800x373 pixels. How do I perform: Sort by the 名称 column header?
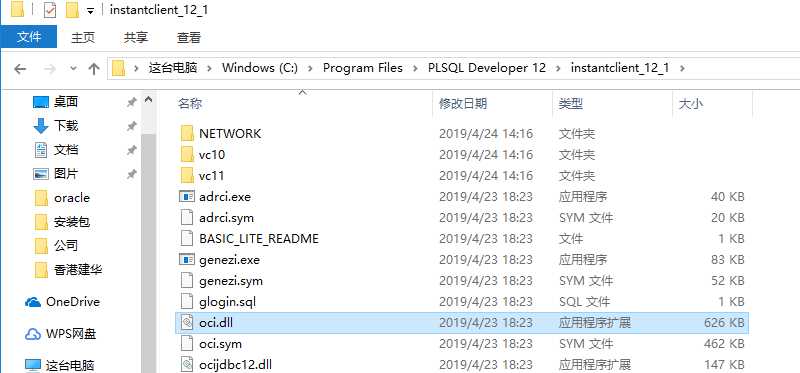pyautogui.click(x=190, y=104)
